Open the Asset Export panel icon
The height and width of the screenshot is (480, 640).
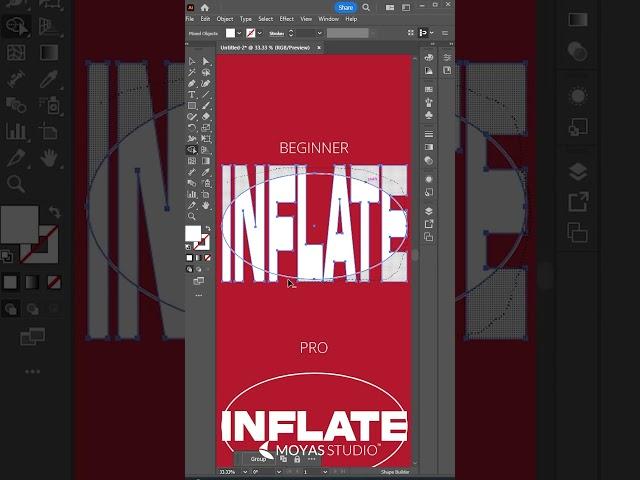(x=429, y=224)
